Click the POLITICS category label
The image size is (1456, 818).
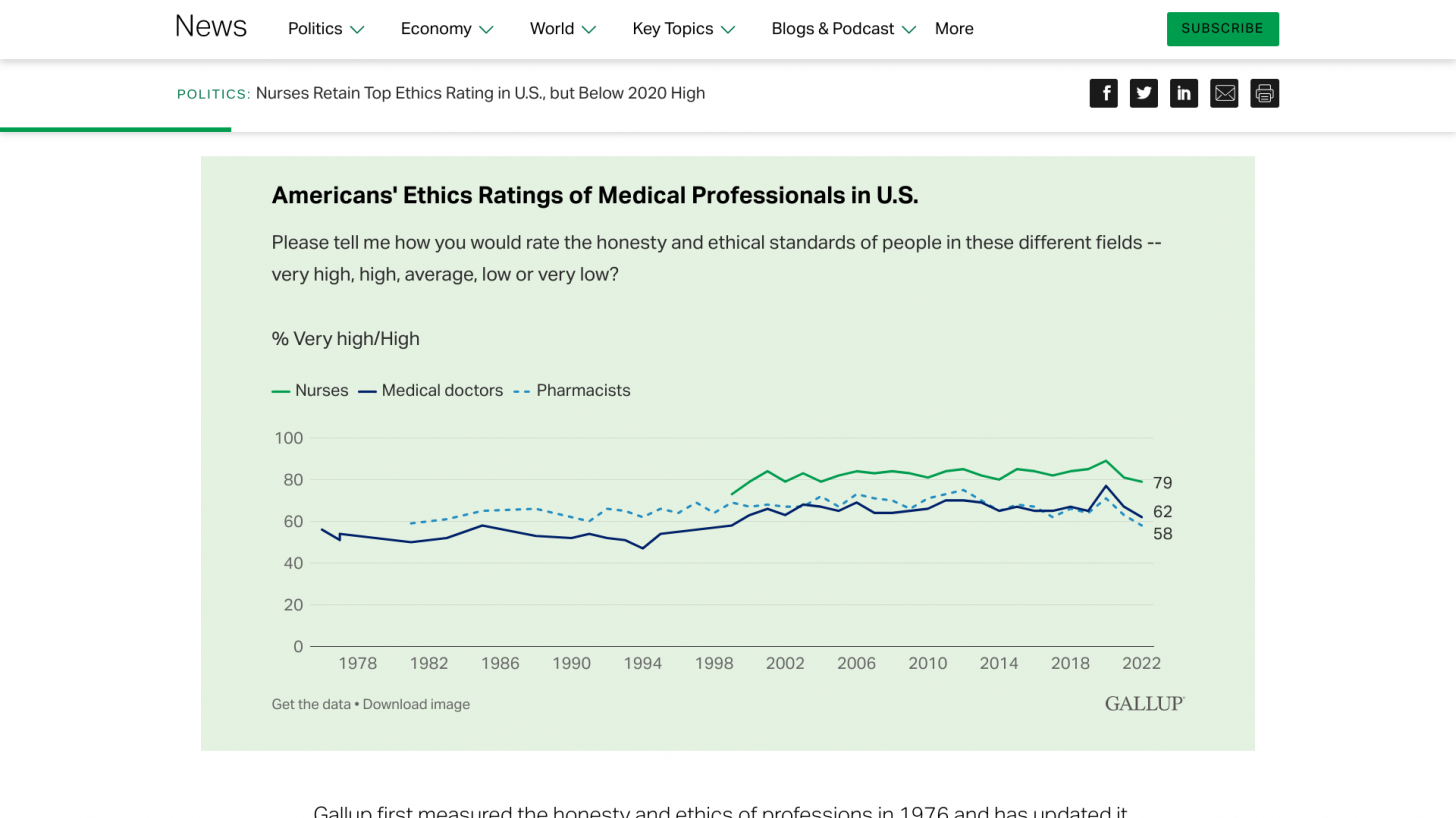click(213, 94)
